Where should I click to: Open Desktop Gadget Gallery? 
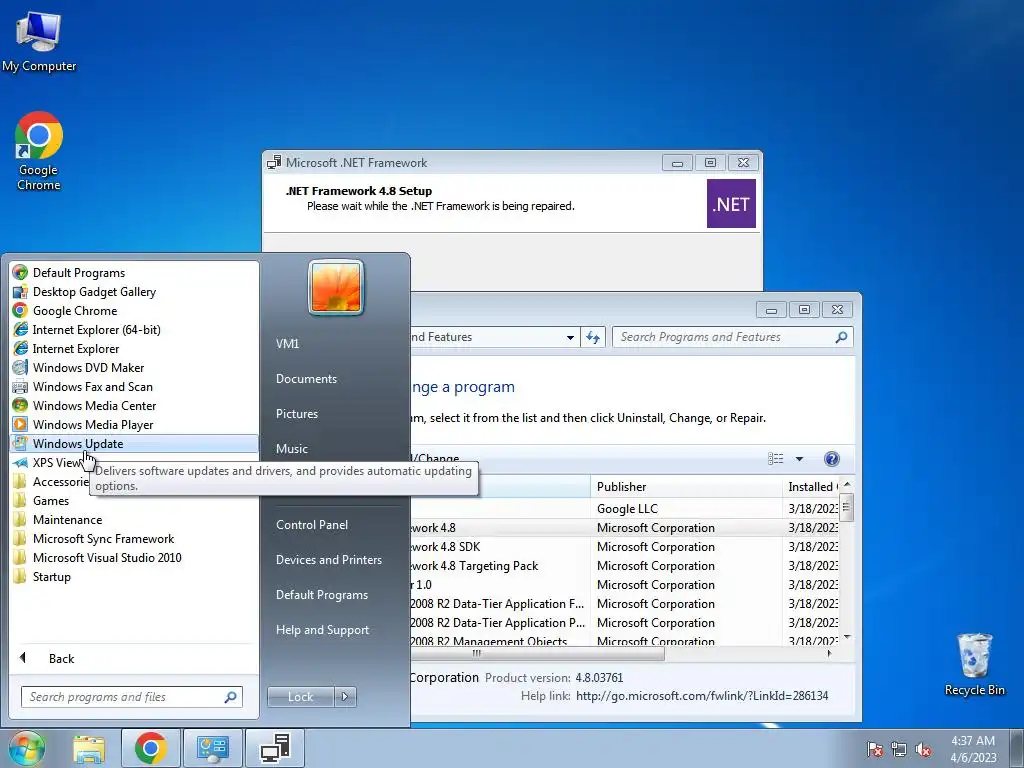134,292
